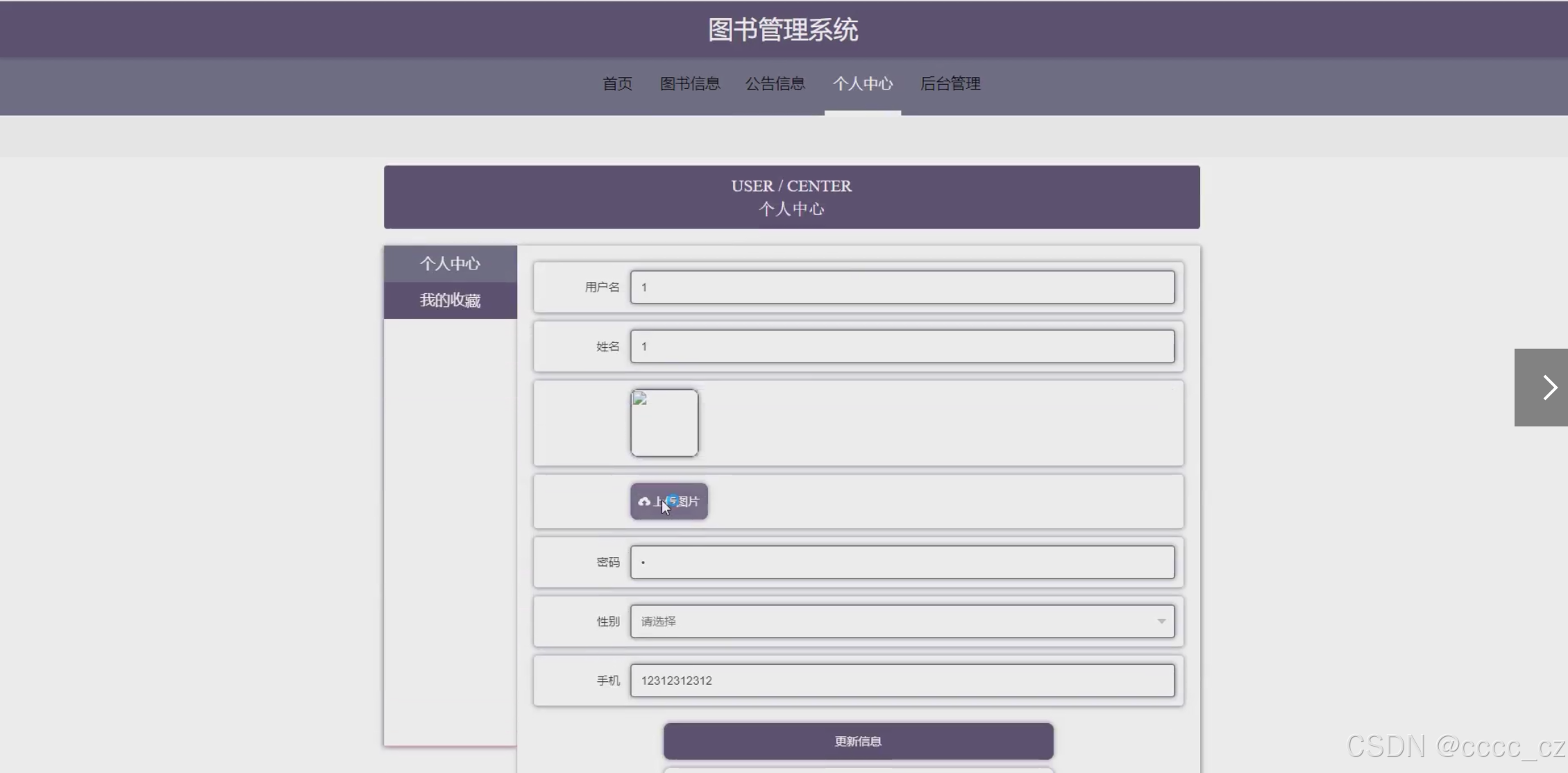The width and height of the screenshot is (1568, 773).
Task: Click into the 密码 password field
Action: 902,563
